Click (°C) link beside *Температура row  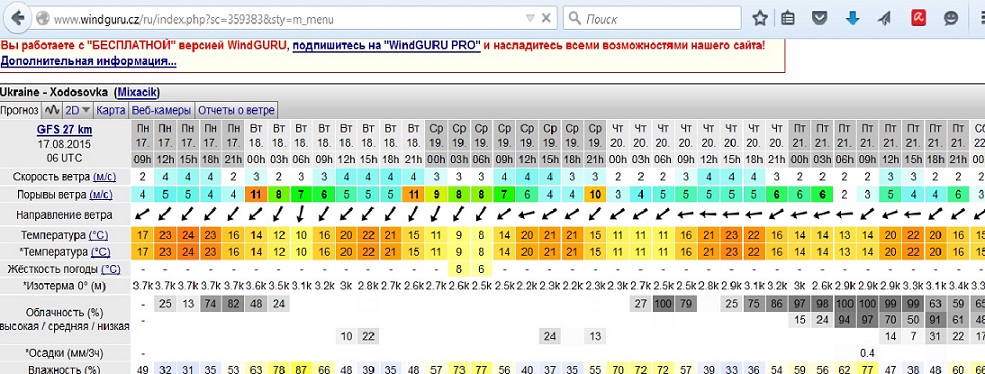(102, 252)
